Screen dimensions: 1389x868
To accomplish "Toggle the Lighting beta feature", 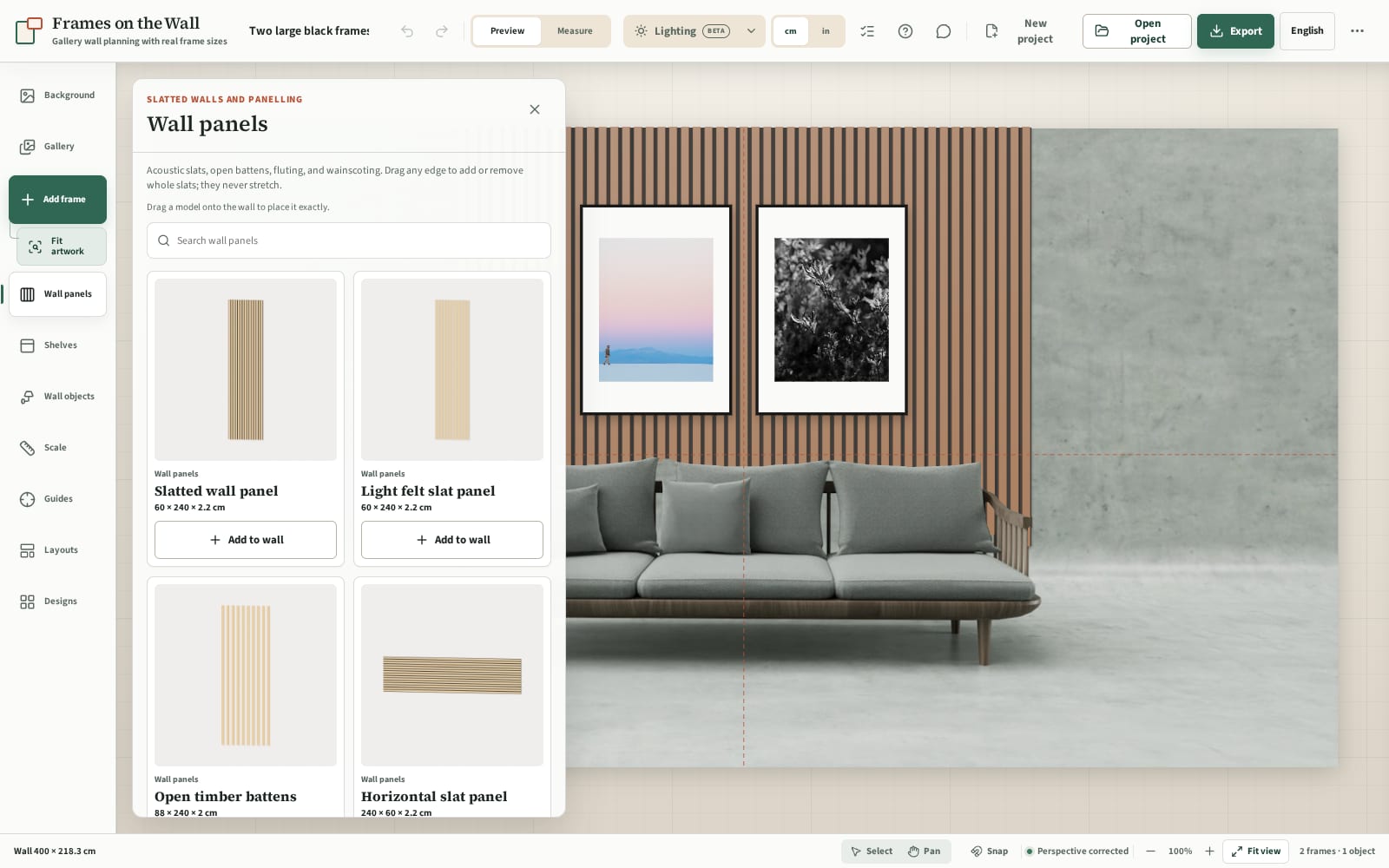I will 682,31.
